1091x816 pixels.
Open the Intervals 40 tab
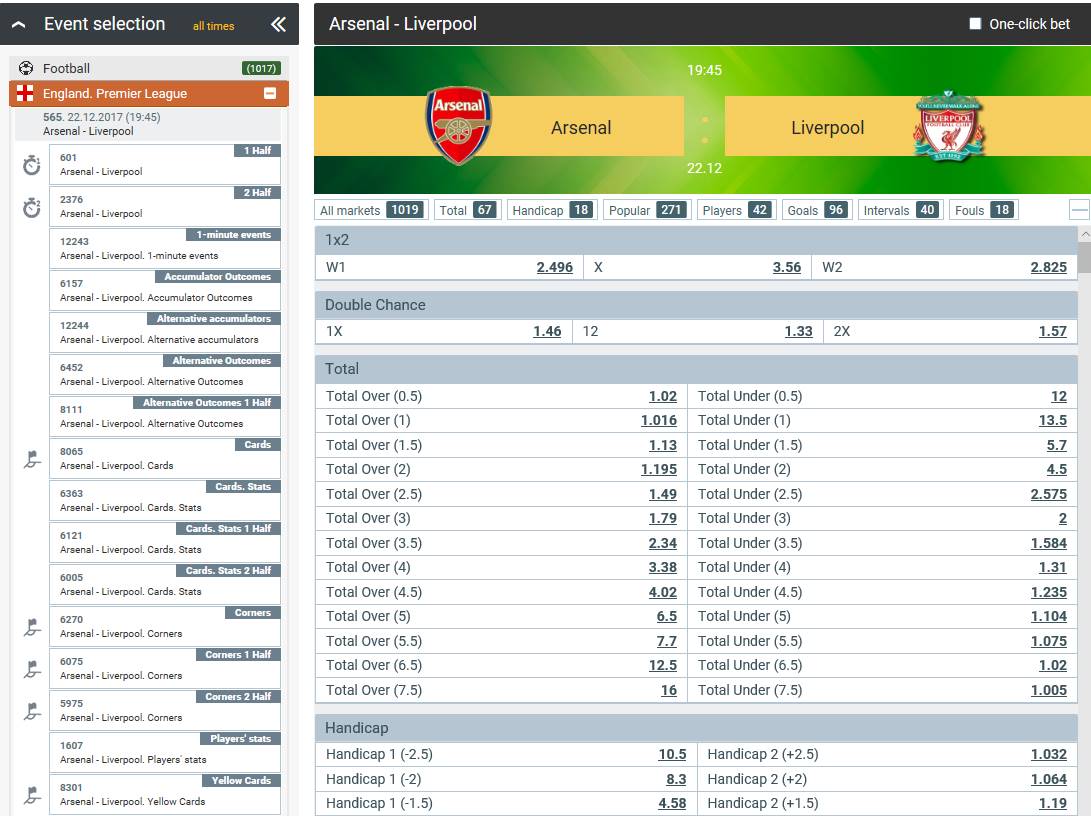tap(900, 210)
